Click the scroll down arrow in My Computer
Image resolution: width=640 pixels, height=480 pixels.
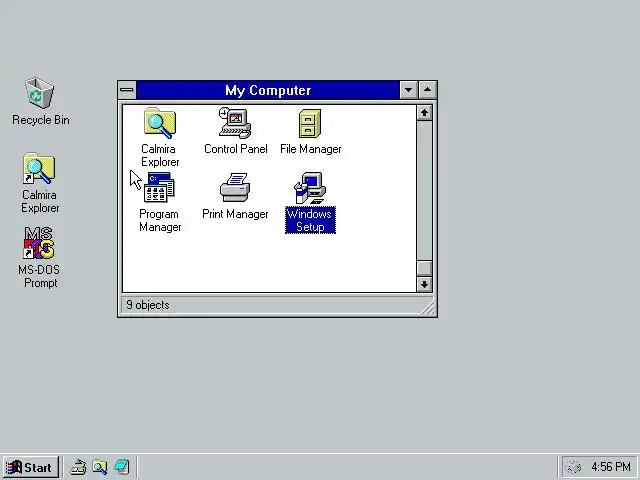tap(424, 284)
